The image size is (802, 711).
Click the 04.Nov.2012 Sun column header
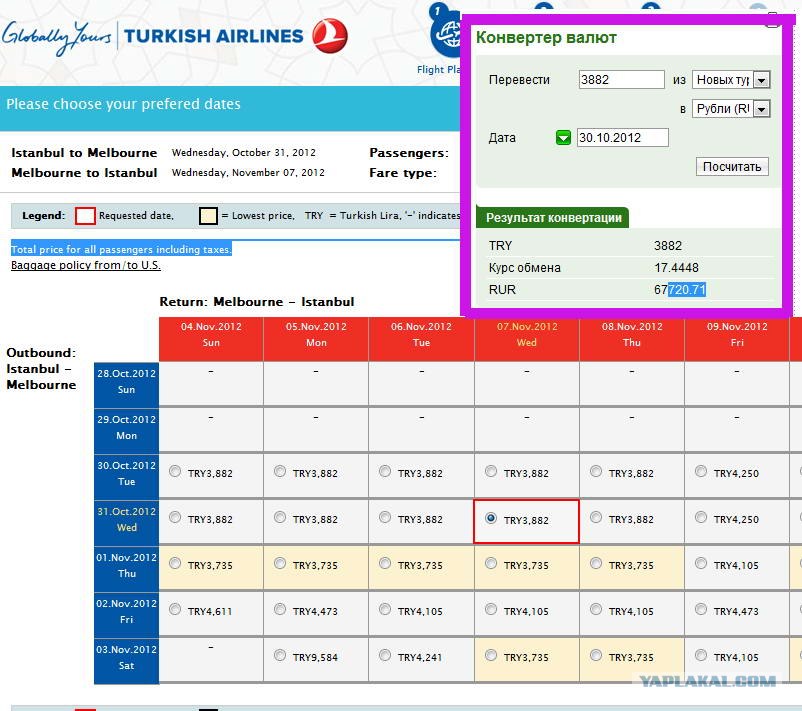point(211,339)
